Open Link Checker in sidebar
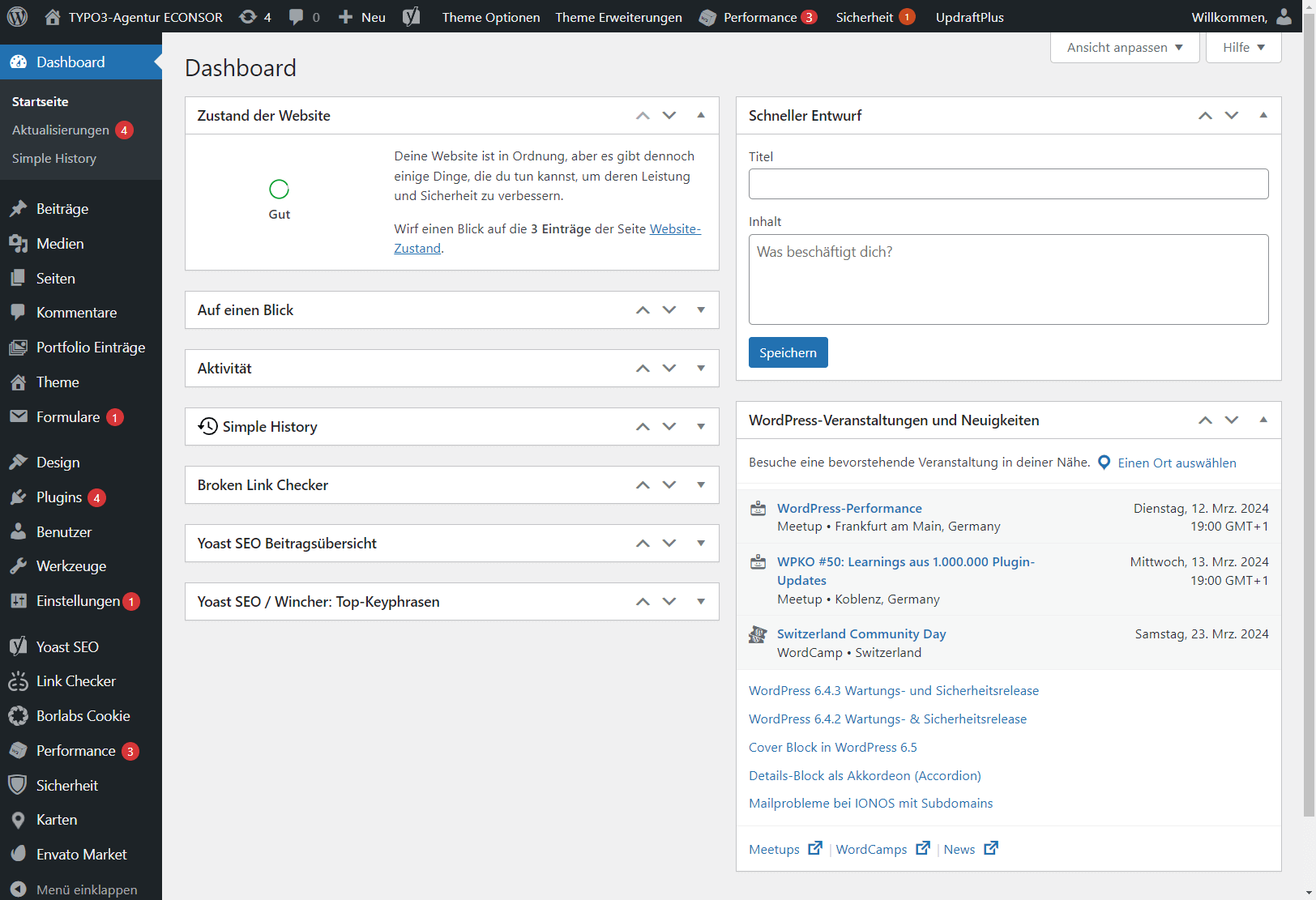Image resolution: width=1316 pixels, height=900 pixels. coord(75,681)
